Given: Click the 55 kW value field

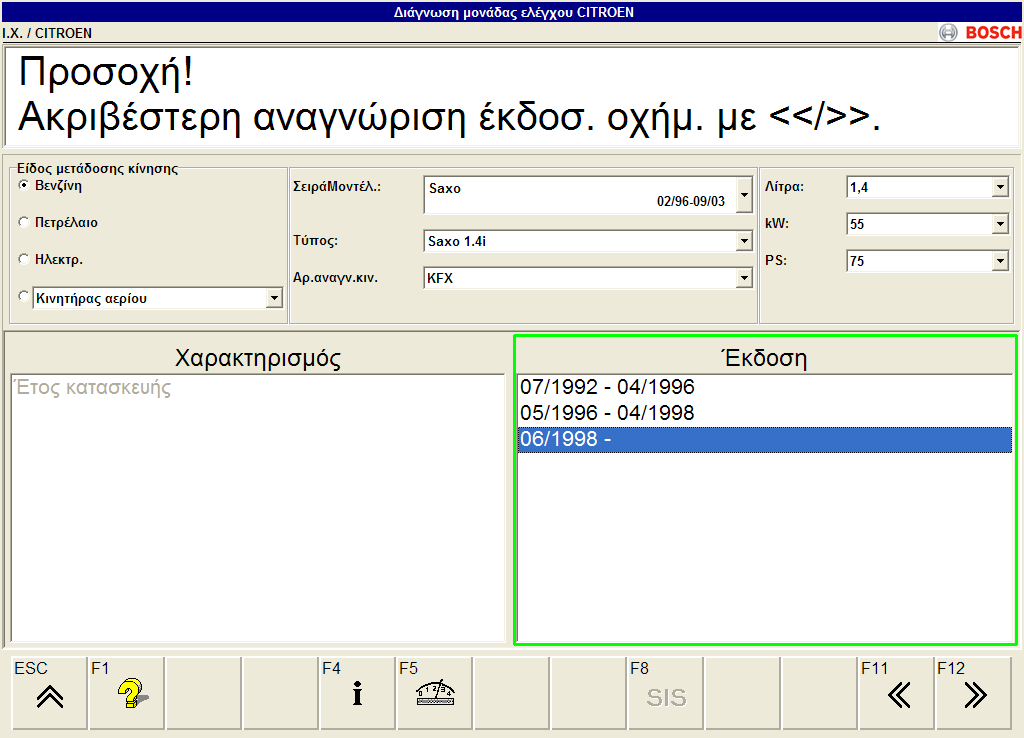Looking at the screenshot, I should point(920,224).
